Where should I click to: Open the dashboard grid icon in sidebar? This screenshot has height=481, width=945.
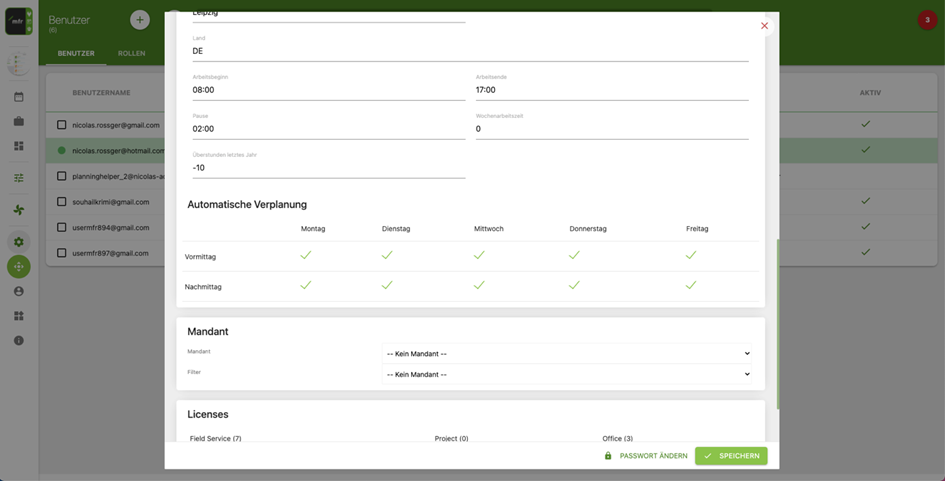click(x=19, y=146)
